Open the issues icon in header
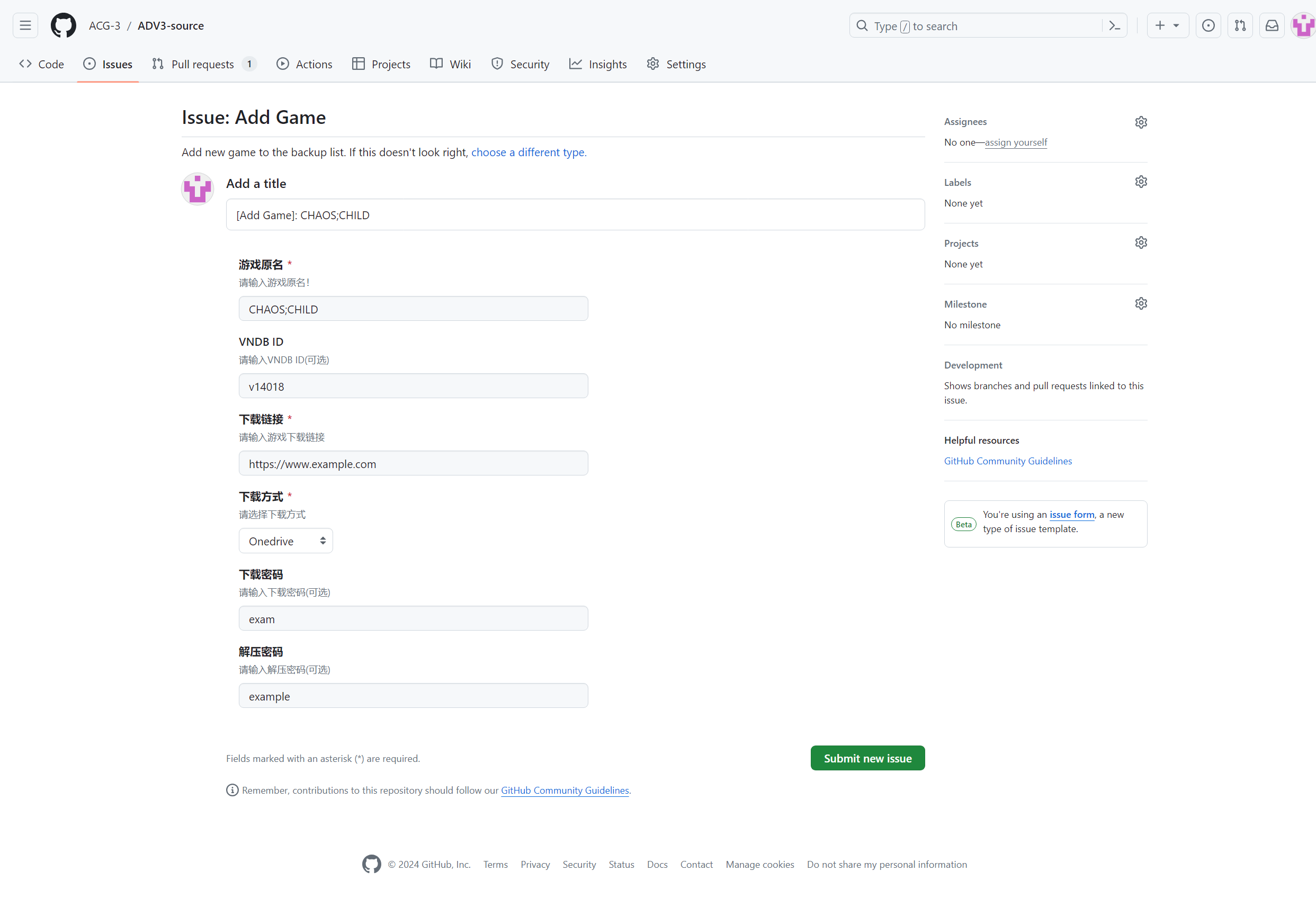The height and width of the screenshot is (907, 1316). [1208, 25]
